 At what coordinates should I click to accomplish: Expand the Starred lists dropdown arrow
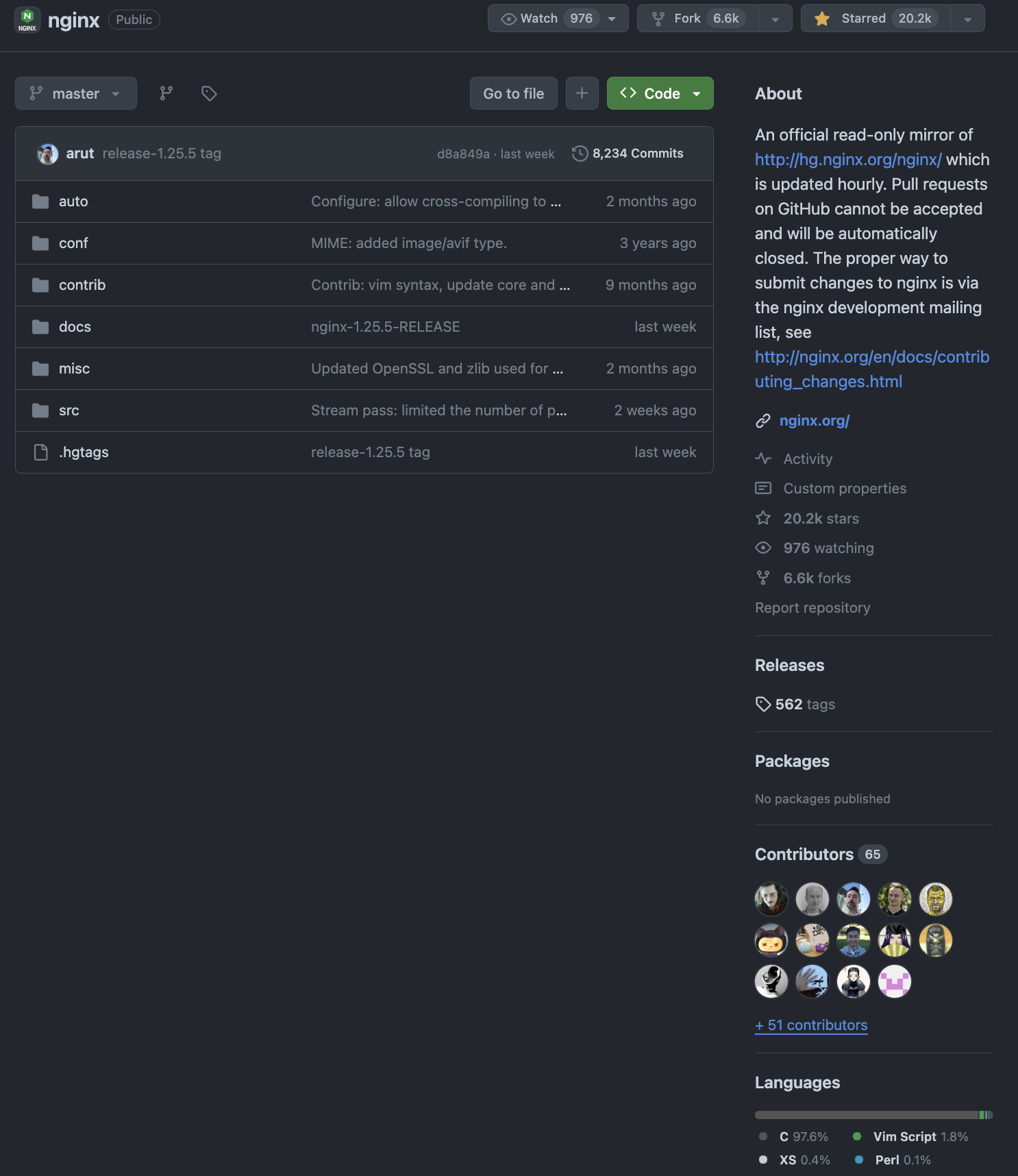(x=968, y=19)
